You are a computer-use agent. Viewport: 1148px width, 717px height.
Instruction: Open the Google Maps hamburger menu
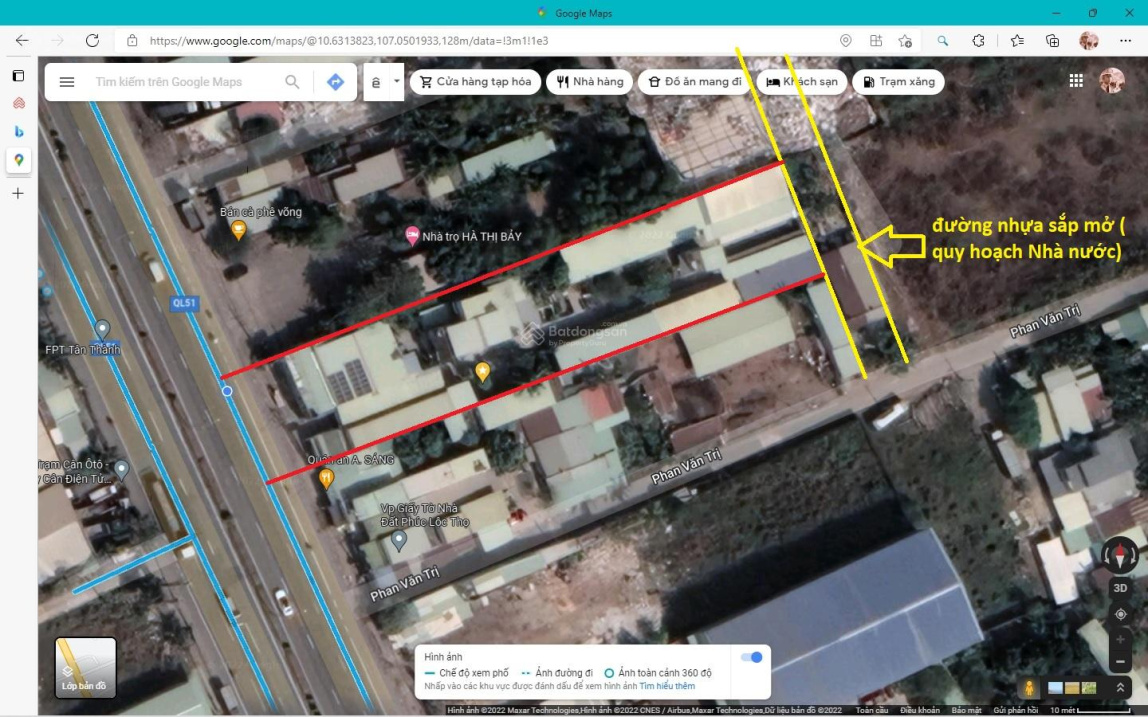click(x=67, y=82)
